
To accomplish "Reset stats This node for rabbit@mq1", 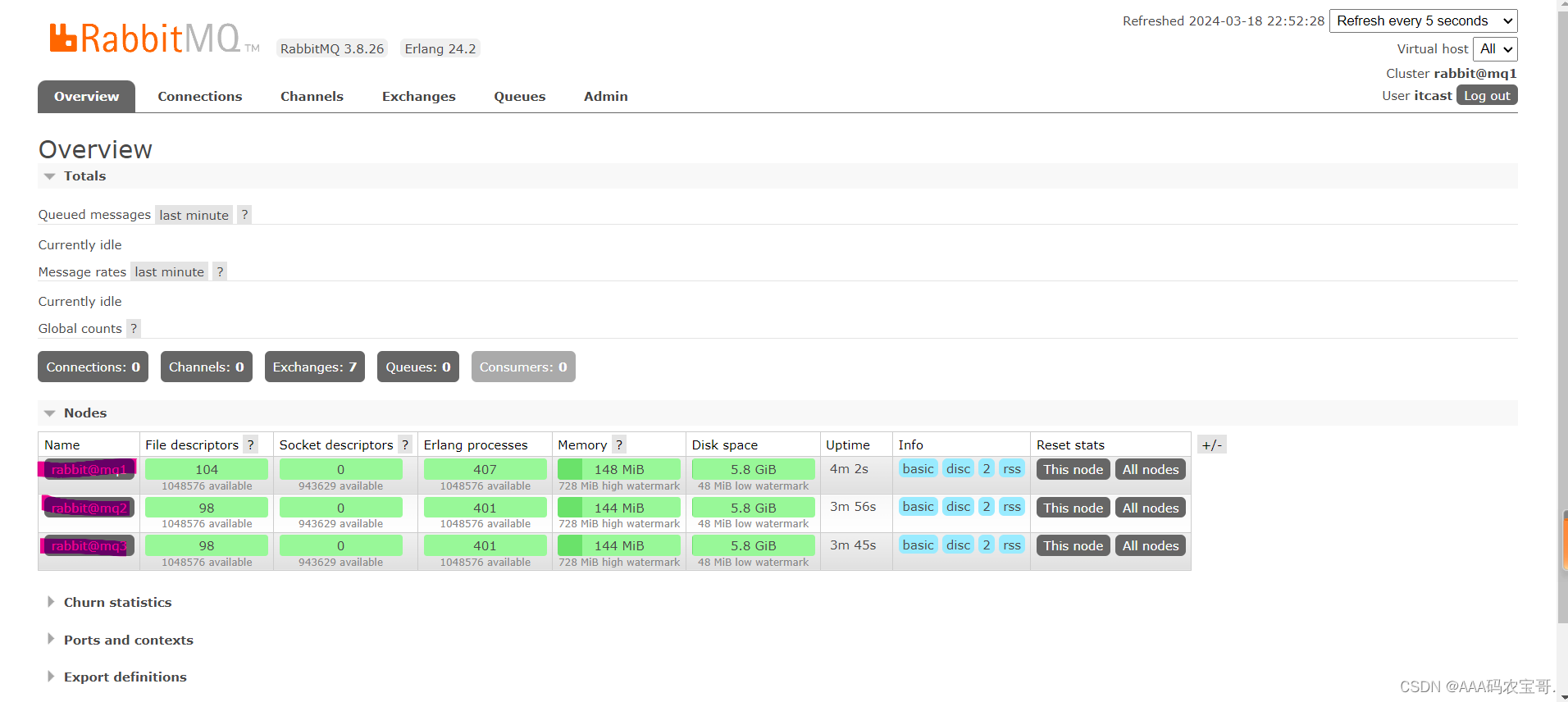I will (x=1073, y=469).
